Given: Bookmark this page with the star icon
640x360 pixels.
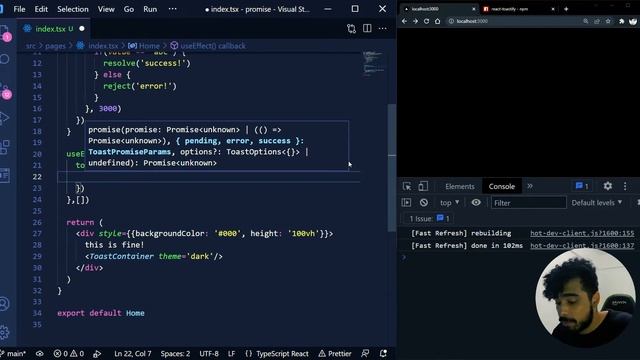Looking at the screenshot, I should pos(608,21).
